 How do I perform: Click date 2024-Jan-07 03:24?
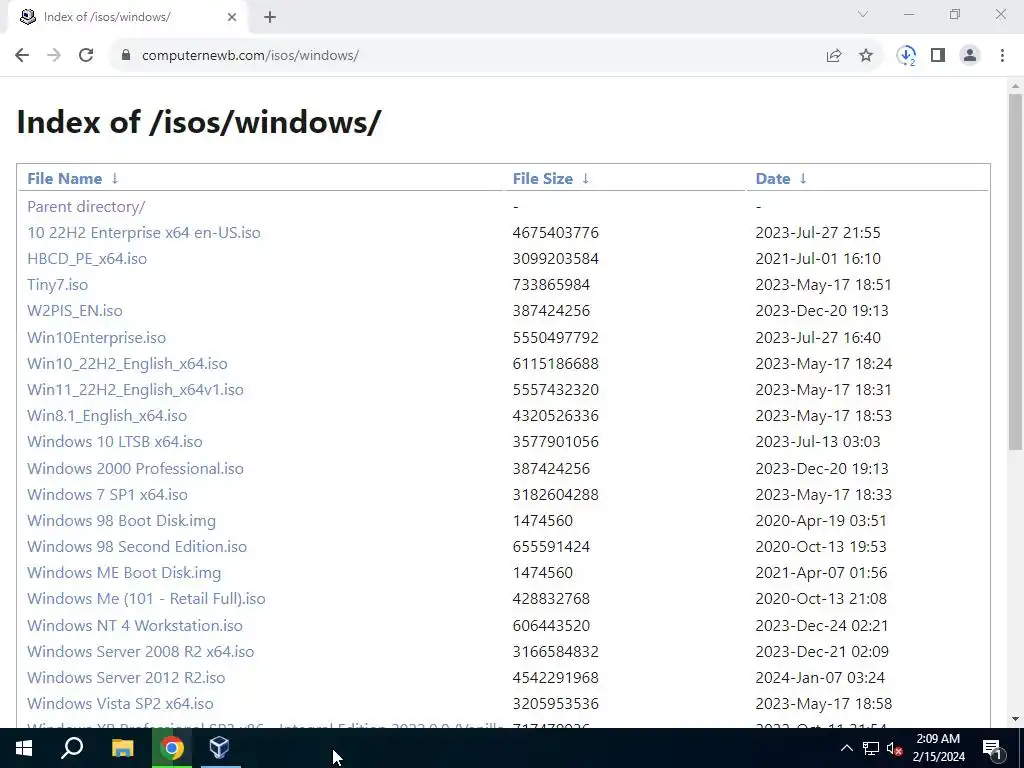click(x=820, y=678)
